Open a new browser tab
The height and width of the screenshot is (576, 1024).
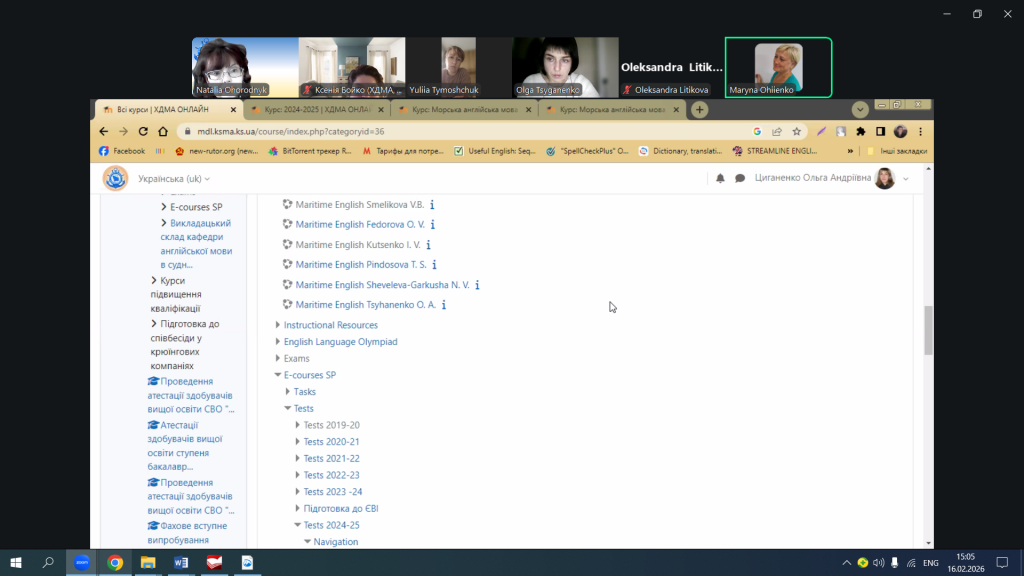pos(700,110)
